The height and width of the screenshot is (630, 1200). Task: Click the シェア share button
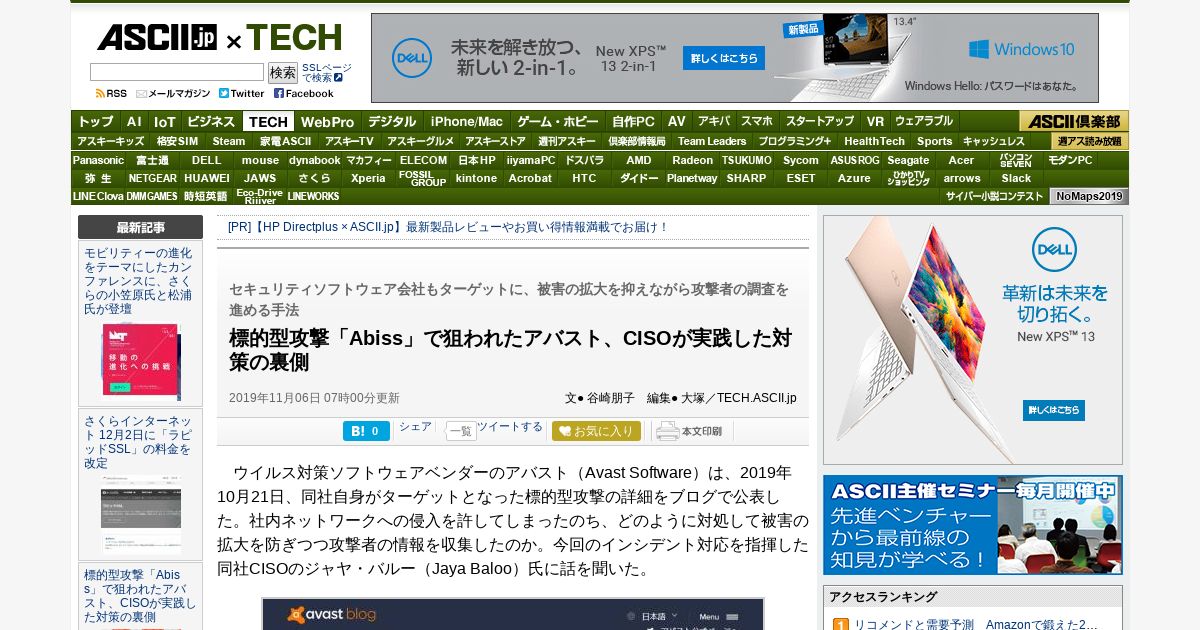[x=415, y=427]
